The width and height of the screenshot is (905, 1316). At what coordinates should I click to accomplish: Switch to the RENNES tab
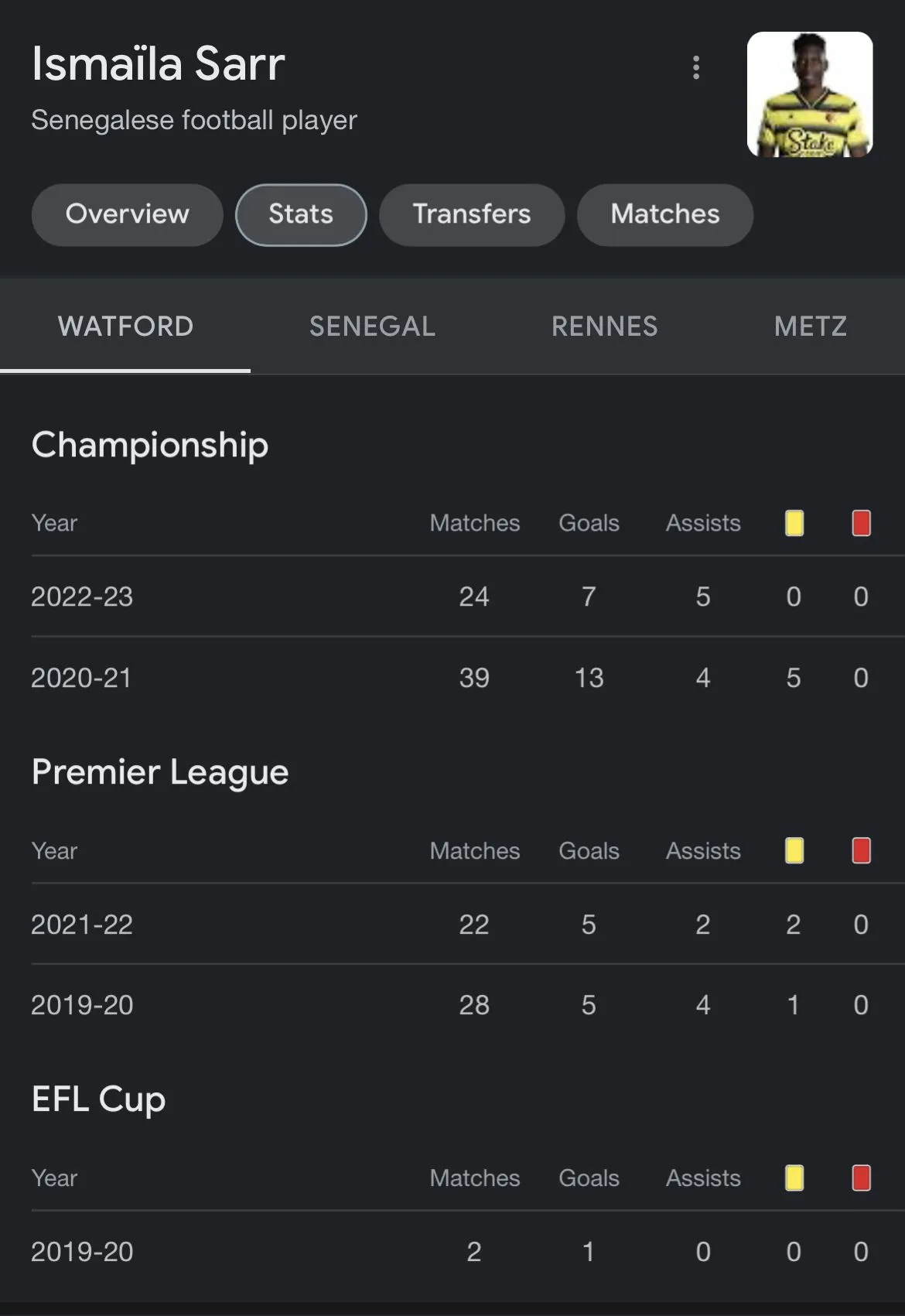604,326
